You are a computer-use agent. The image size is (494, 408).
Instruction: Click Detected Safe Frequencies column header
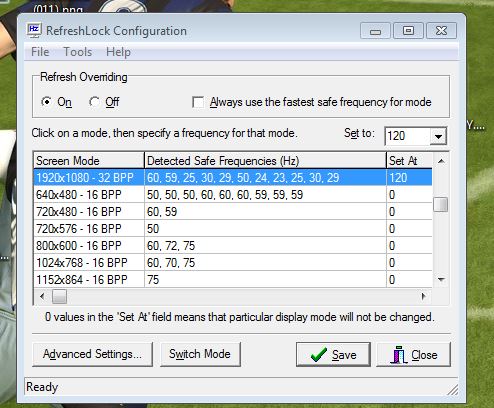pyautogui.click(x=265, y=161)
